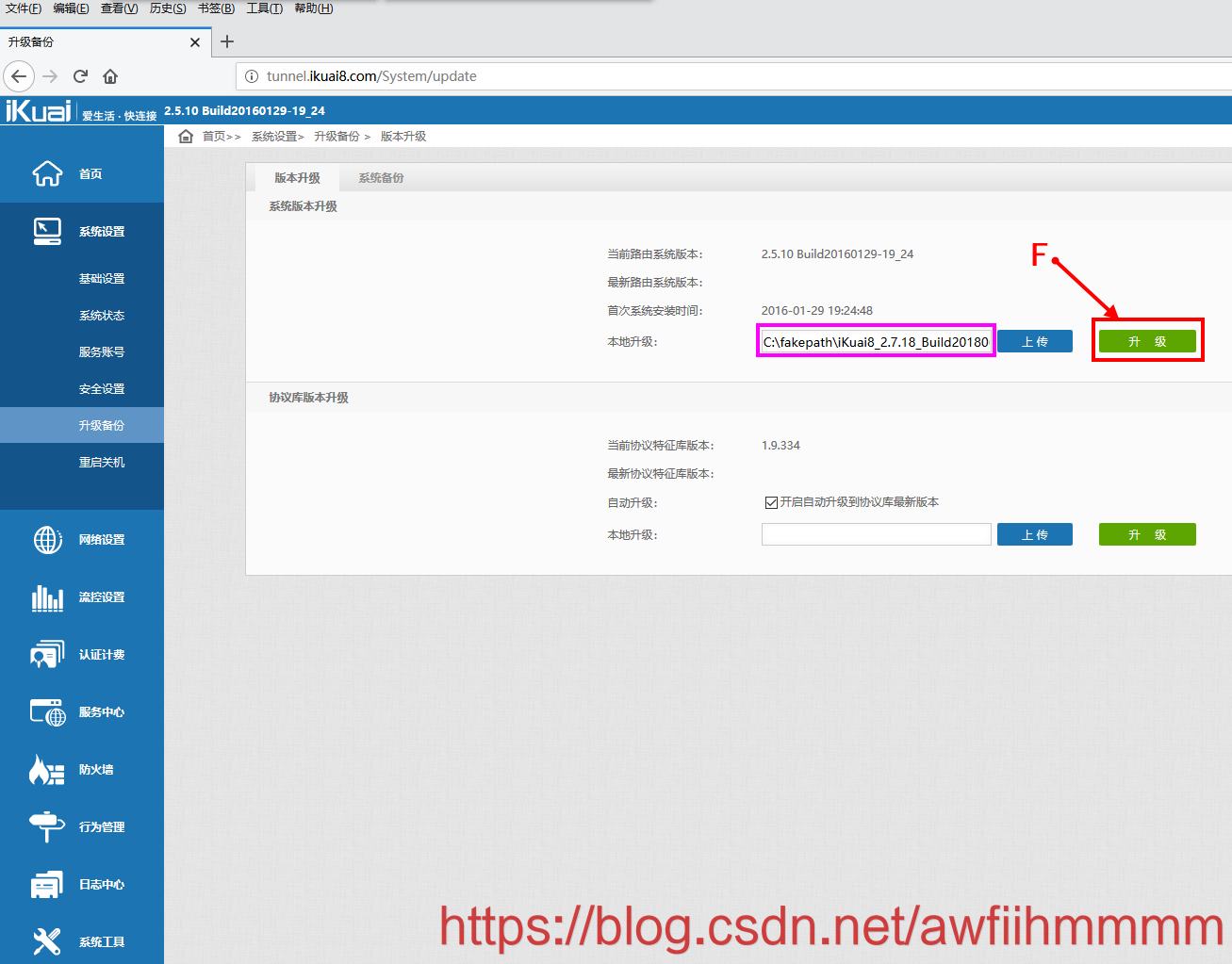Viewport: 1232px width, 964px height.
Task: Click green 升级 button for system version
Action: [x=1147, y=341]
